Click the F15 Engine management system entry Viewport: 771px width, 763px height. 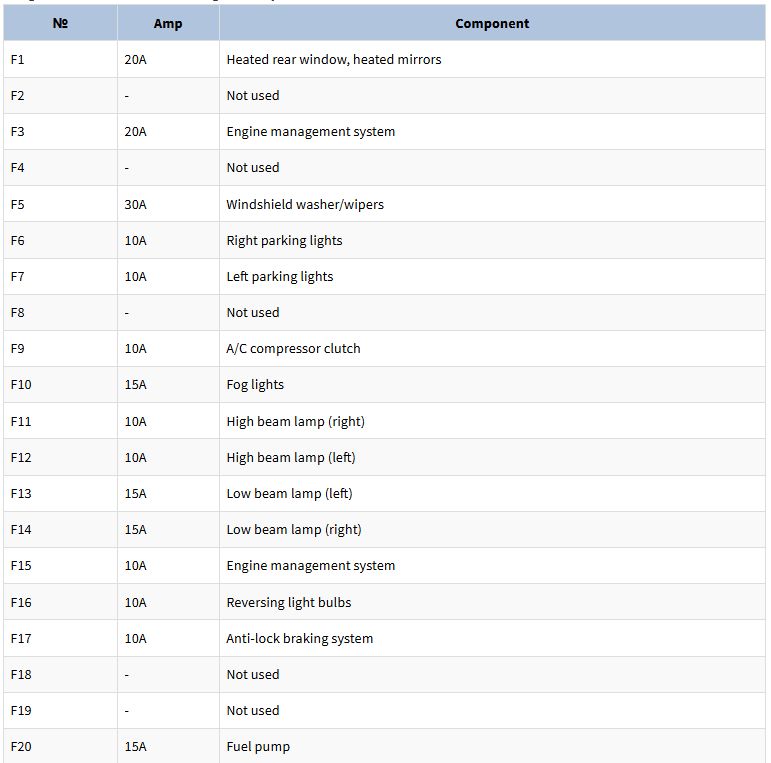310,565
